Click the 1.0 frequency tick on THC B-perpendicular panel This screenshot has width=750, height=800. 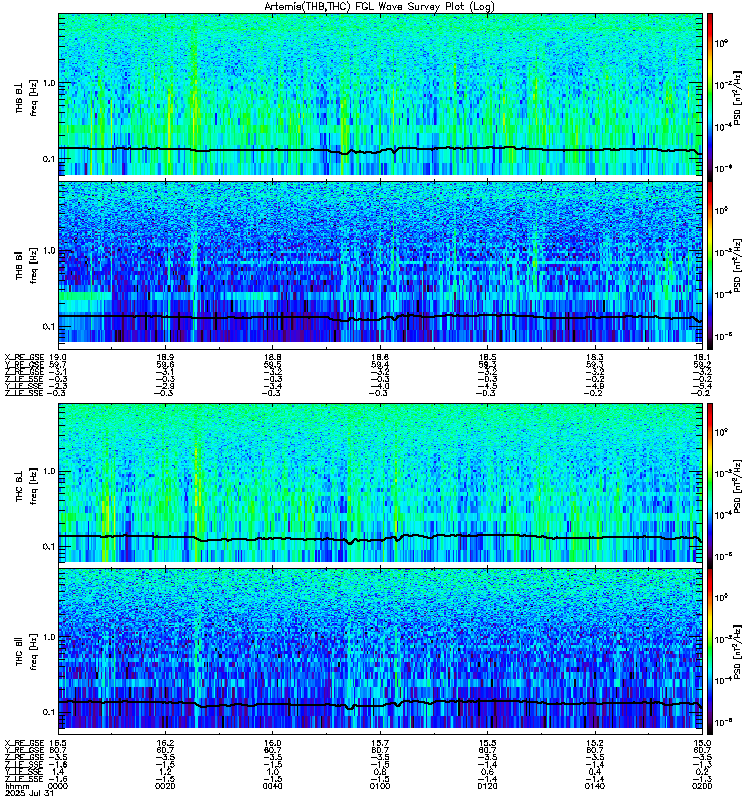(x=49, y=471)
